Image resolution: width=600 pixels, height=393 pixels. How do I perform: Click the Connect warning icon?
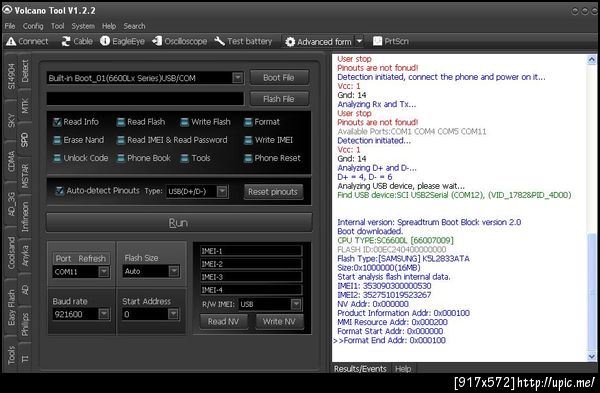(11, 41)
